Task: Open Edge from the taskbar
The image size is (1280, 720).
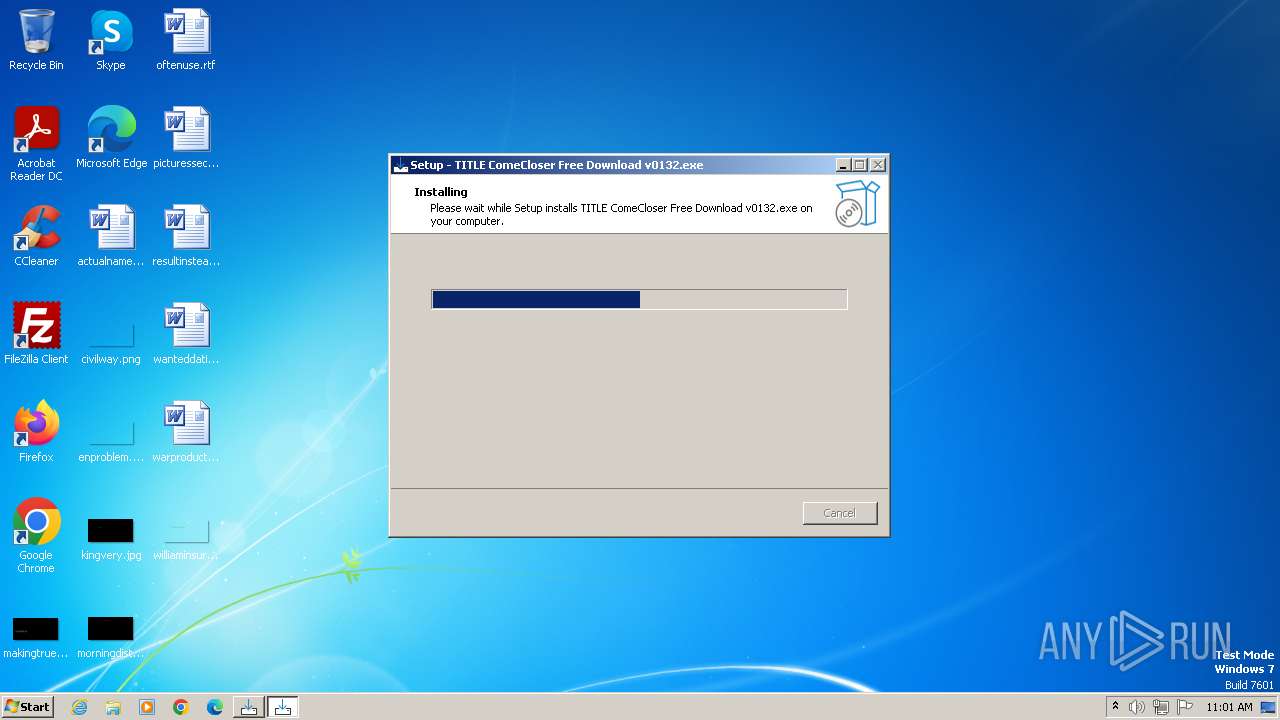Action: coord(215,707)
